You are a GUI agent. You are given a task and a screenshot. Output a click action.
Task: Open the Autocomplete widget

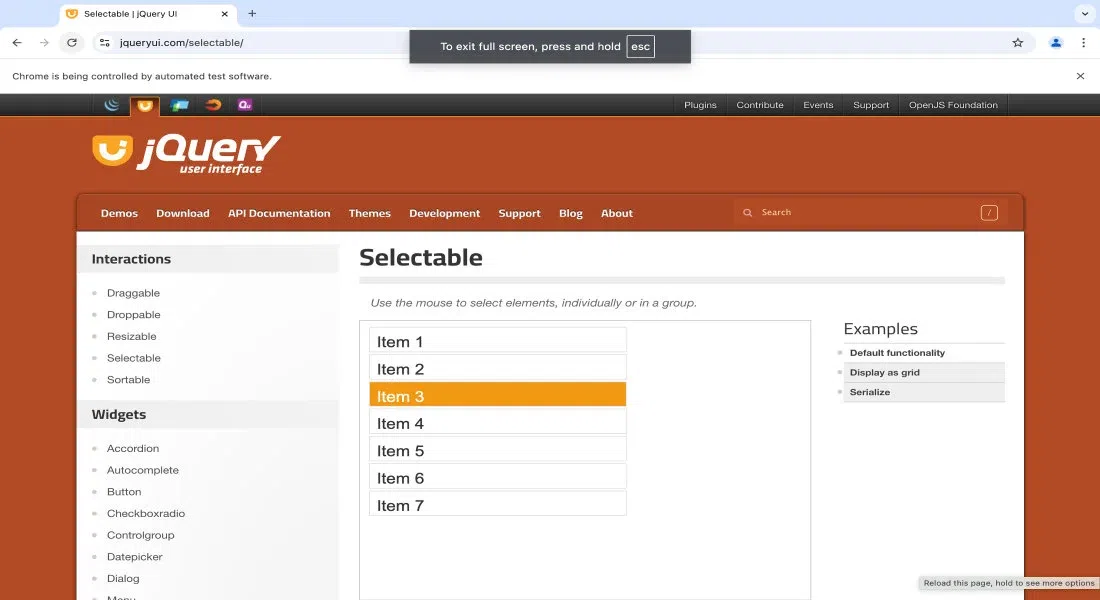pos(142,470)
